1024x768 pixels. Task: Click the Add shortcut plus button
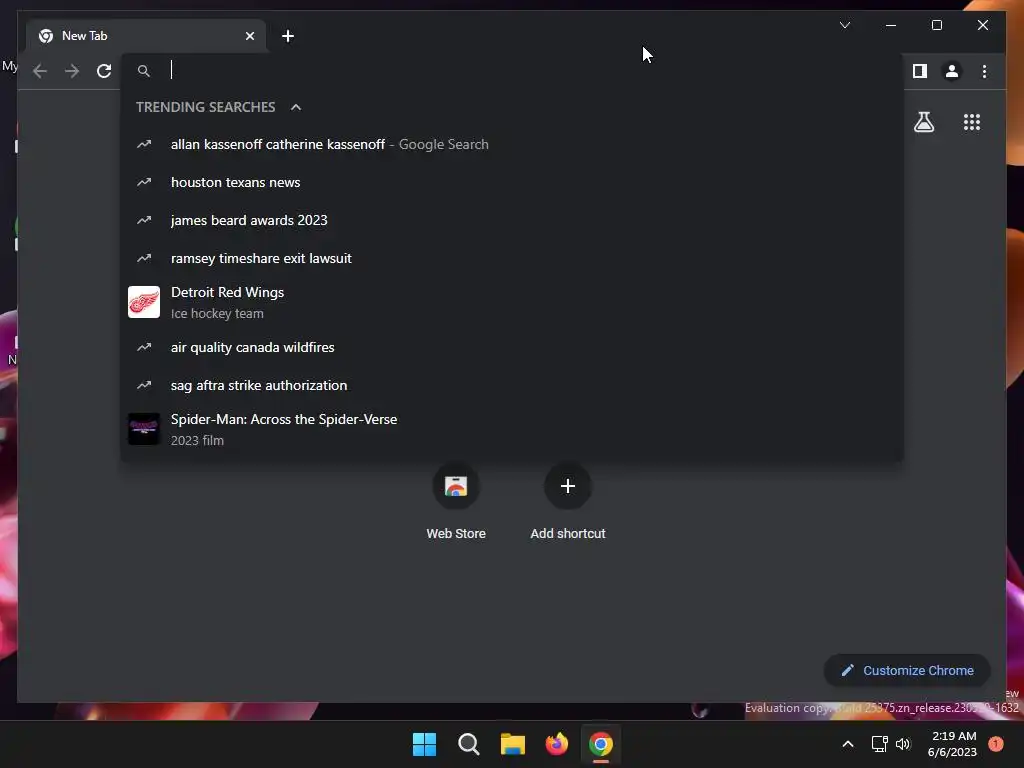click(x=568, y=486)
